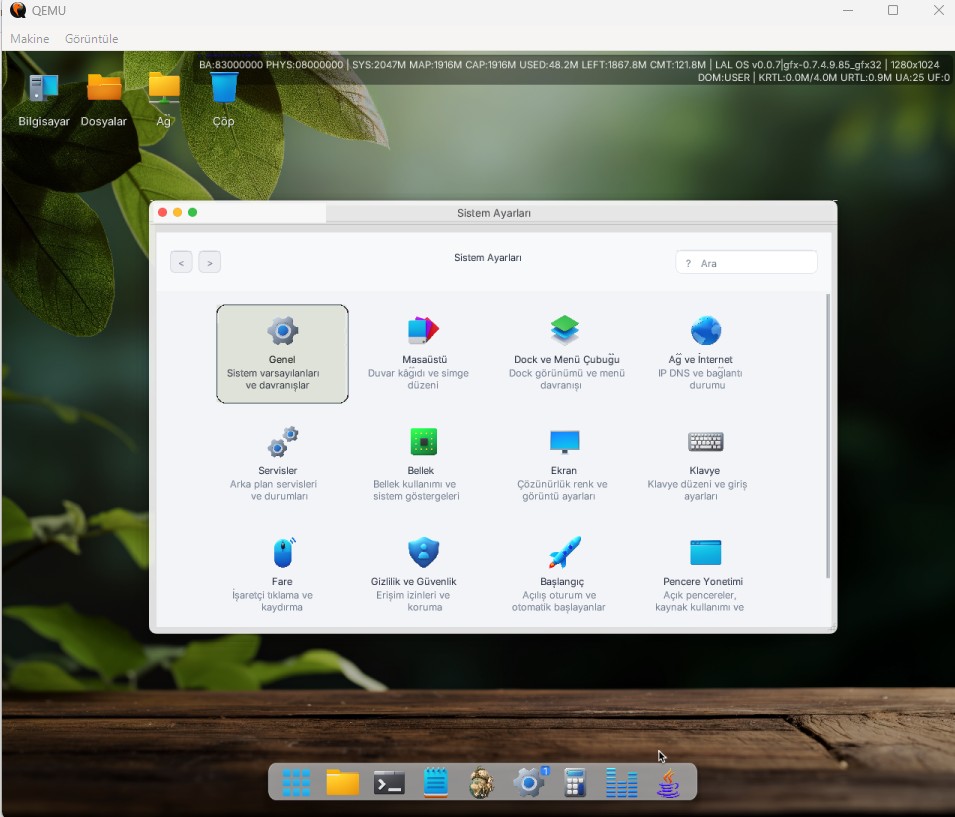955x817 pixels.
Task: Select the Bilgisayar desktop icon
Action: click(44, 100)
